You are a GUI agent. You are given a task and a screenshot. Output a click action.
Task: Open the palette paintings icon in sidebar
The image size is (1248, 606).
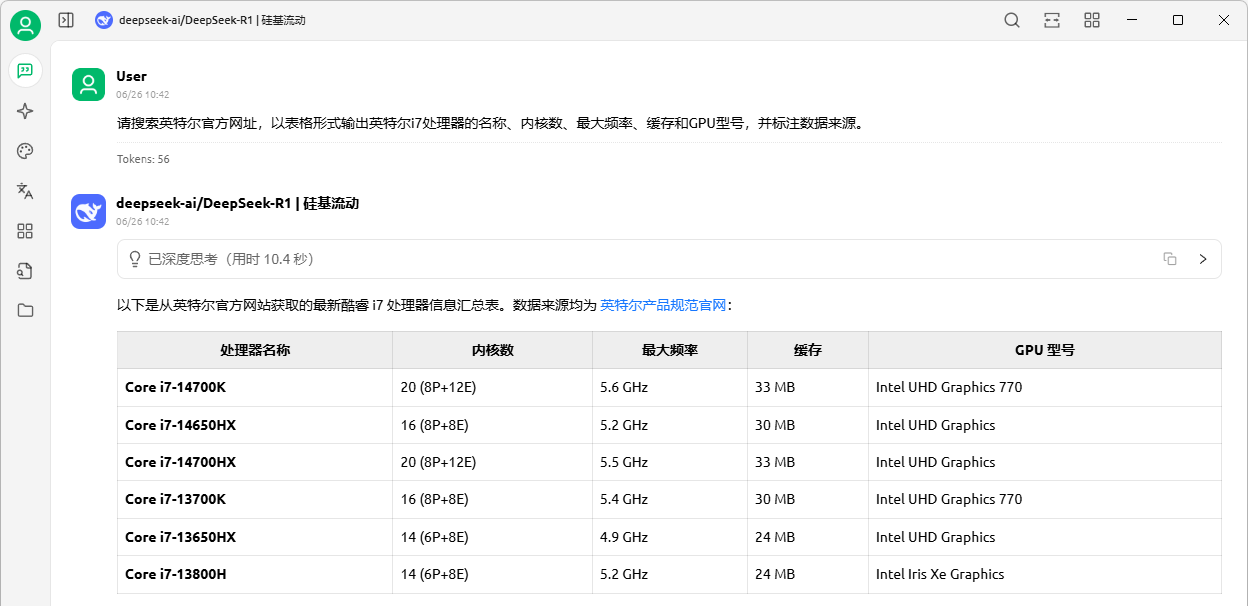click(25, 151)
